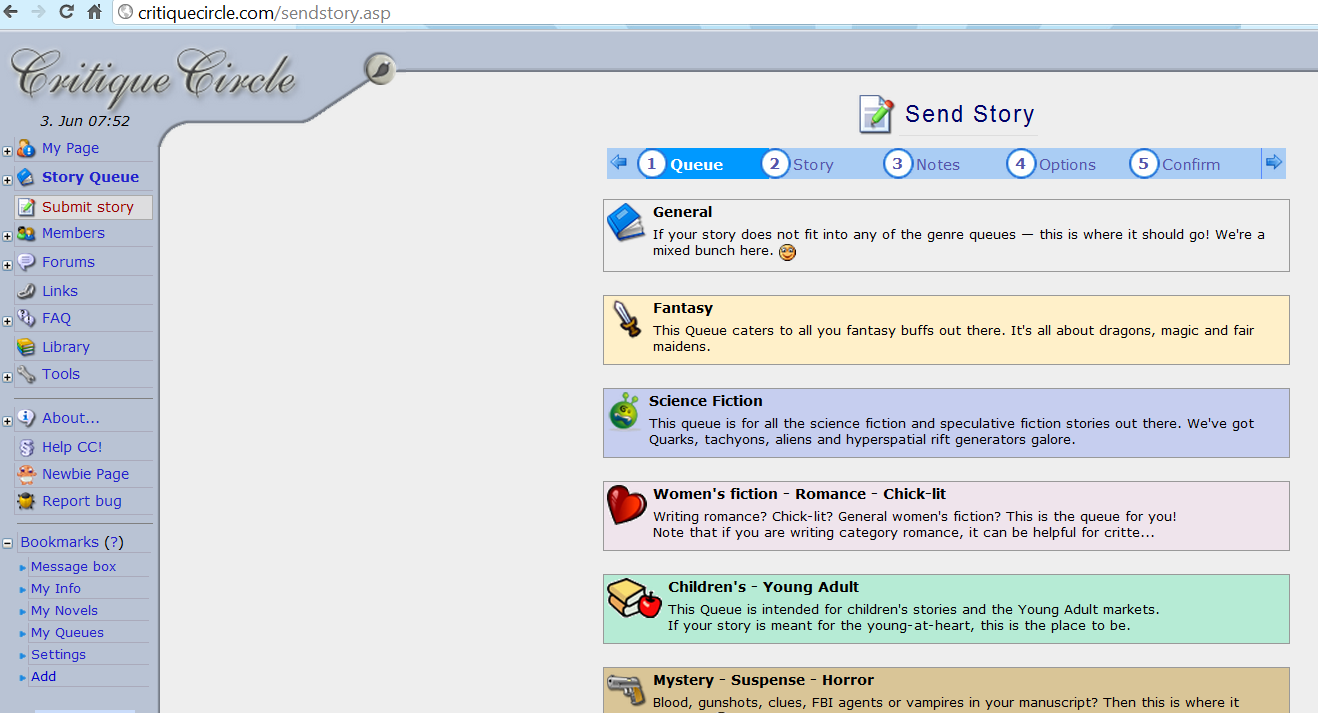The image size is (1318, 713).
Task: Click the Report bug link
Action: [81, 501]
